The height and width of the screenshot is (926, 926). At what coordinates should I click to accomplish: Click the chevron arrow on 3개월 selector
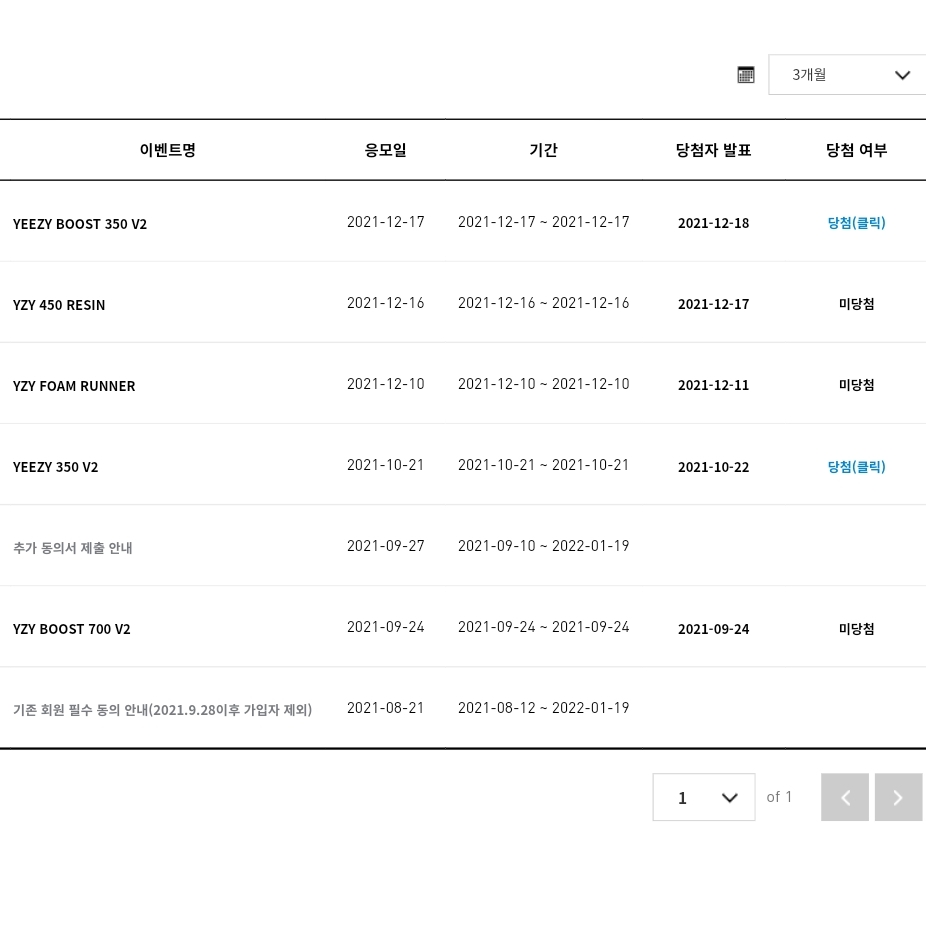902,75
